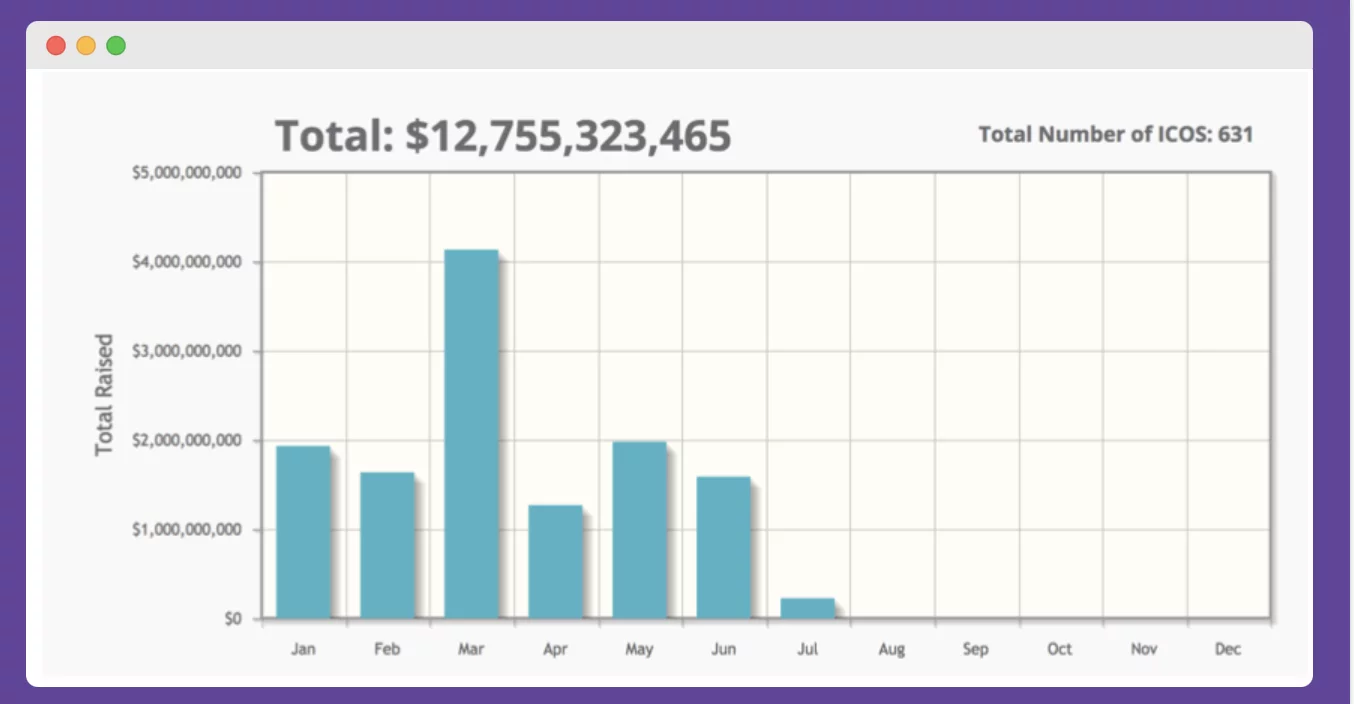This screenshot has width=1354, height=704.
Task: Click the red close button in the title bar
Action: [x=56, y=45]
